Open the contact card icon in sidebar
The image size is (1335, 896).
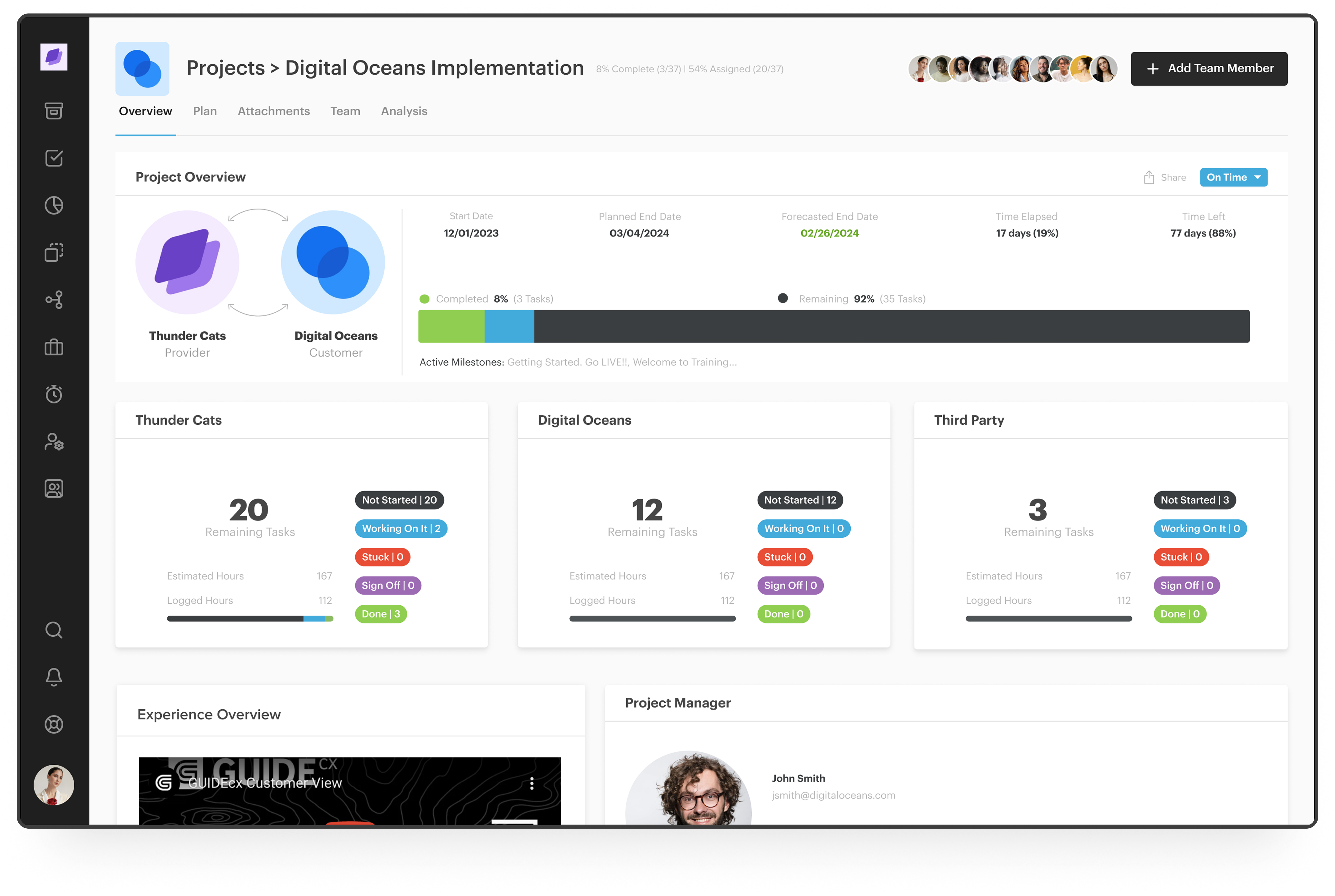54,489
